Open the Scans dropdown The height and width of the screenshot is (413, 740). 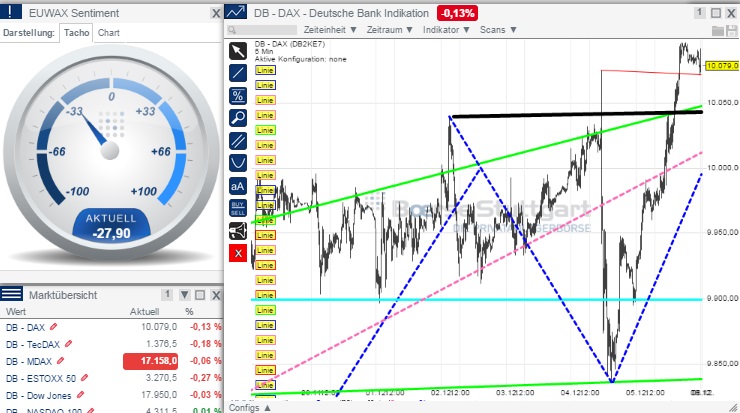(498, 30)
